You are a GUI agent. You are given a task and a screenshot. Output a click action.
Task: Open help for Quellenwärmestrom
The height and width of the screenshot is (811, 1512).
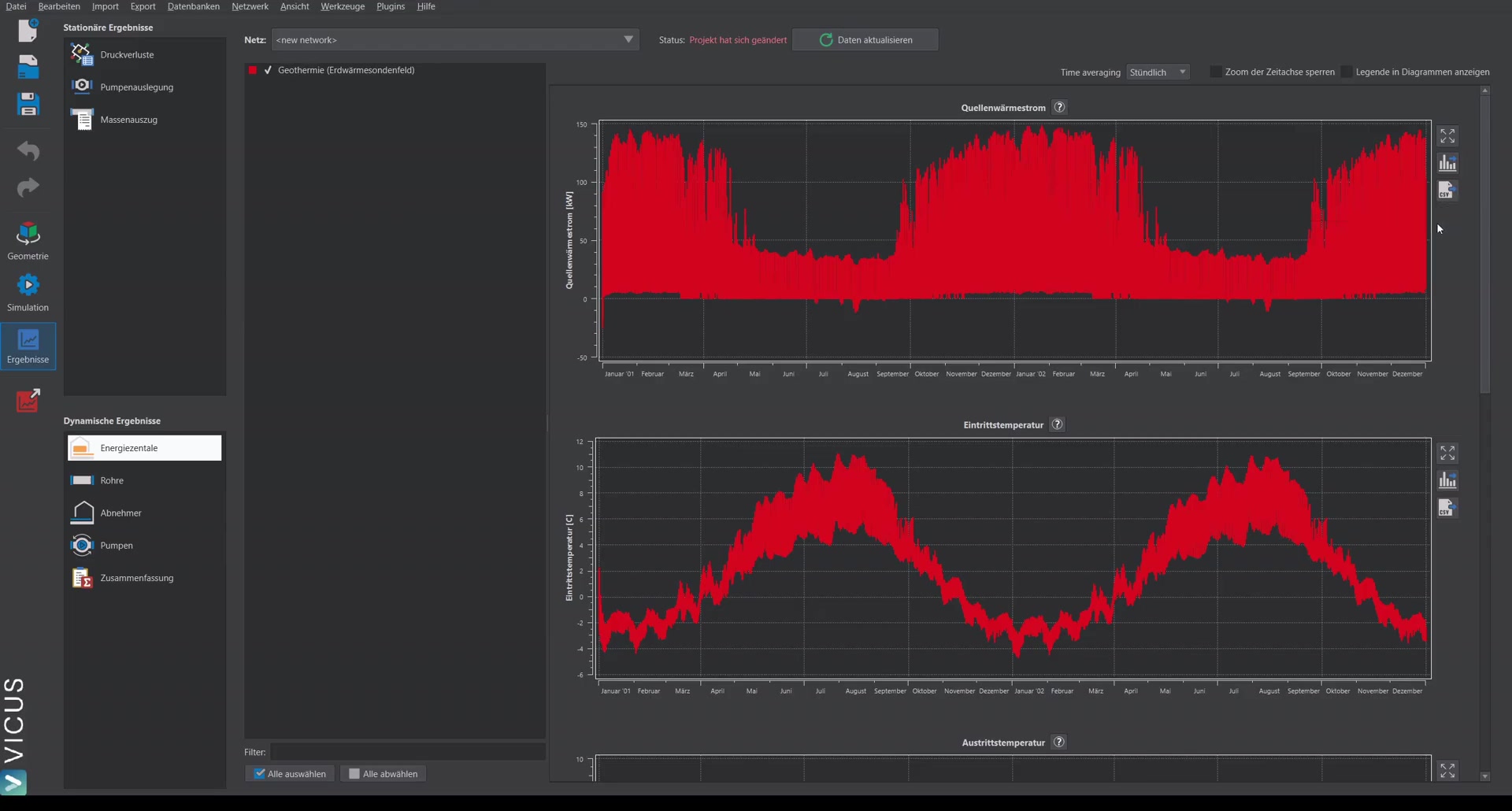pos(1060,107)
